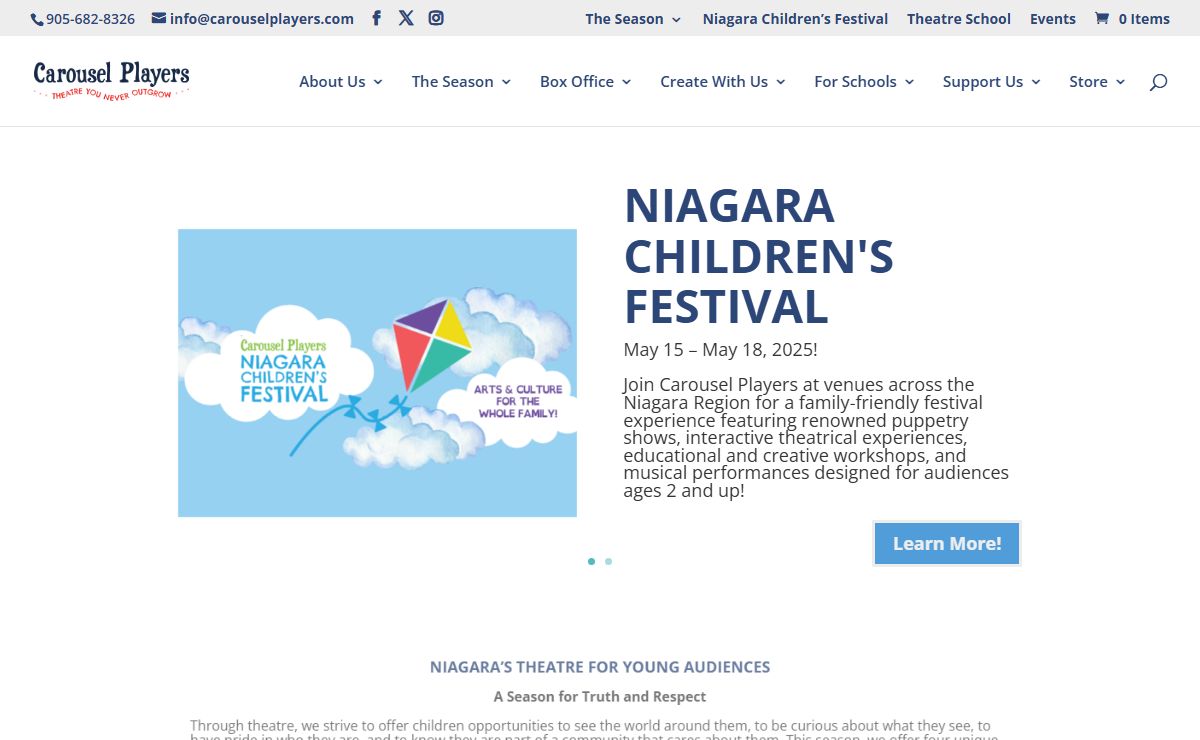Click the search magnifier icon
This screenshot has width=1200, height=740.
point(1158,82)
